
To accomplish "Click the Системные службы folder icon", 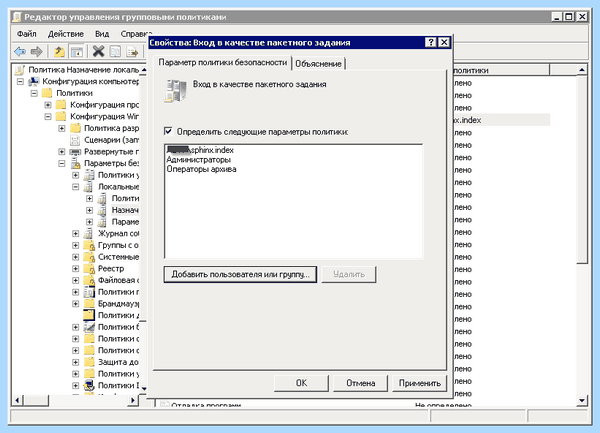I will [x=89, y=257].
